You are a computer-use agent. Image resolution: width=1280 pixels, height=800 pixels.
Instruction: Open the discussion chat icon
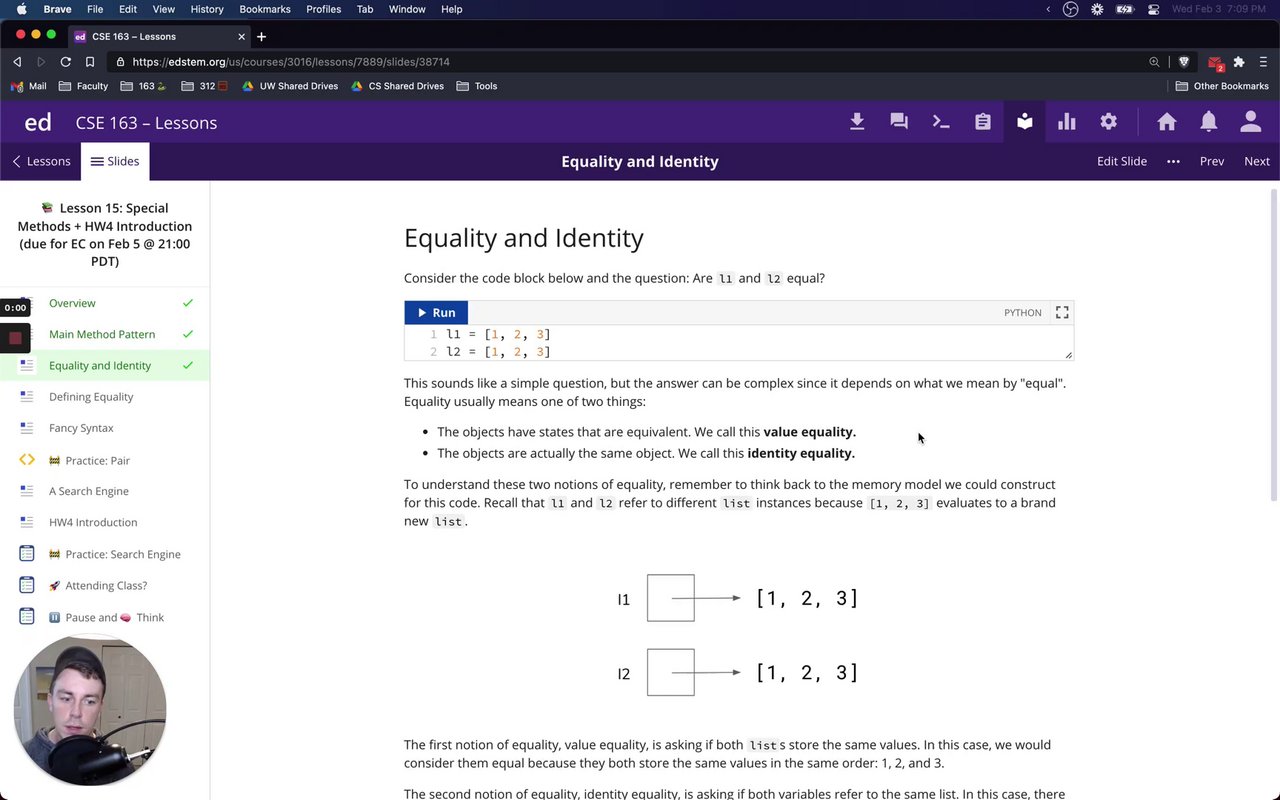(x=899, y=122)
